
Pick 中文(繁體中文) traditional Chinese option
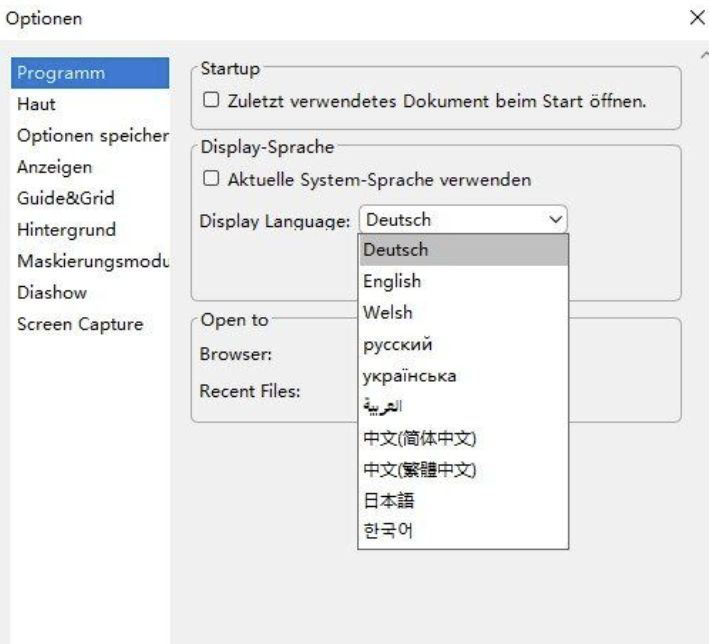(x=463, y=469)
